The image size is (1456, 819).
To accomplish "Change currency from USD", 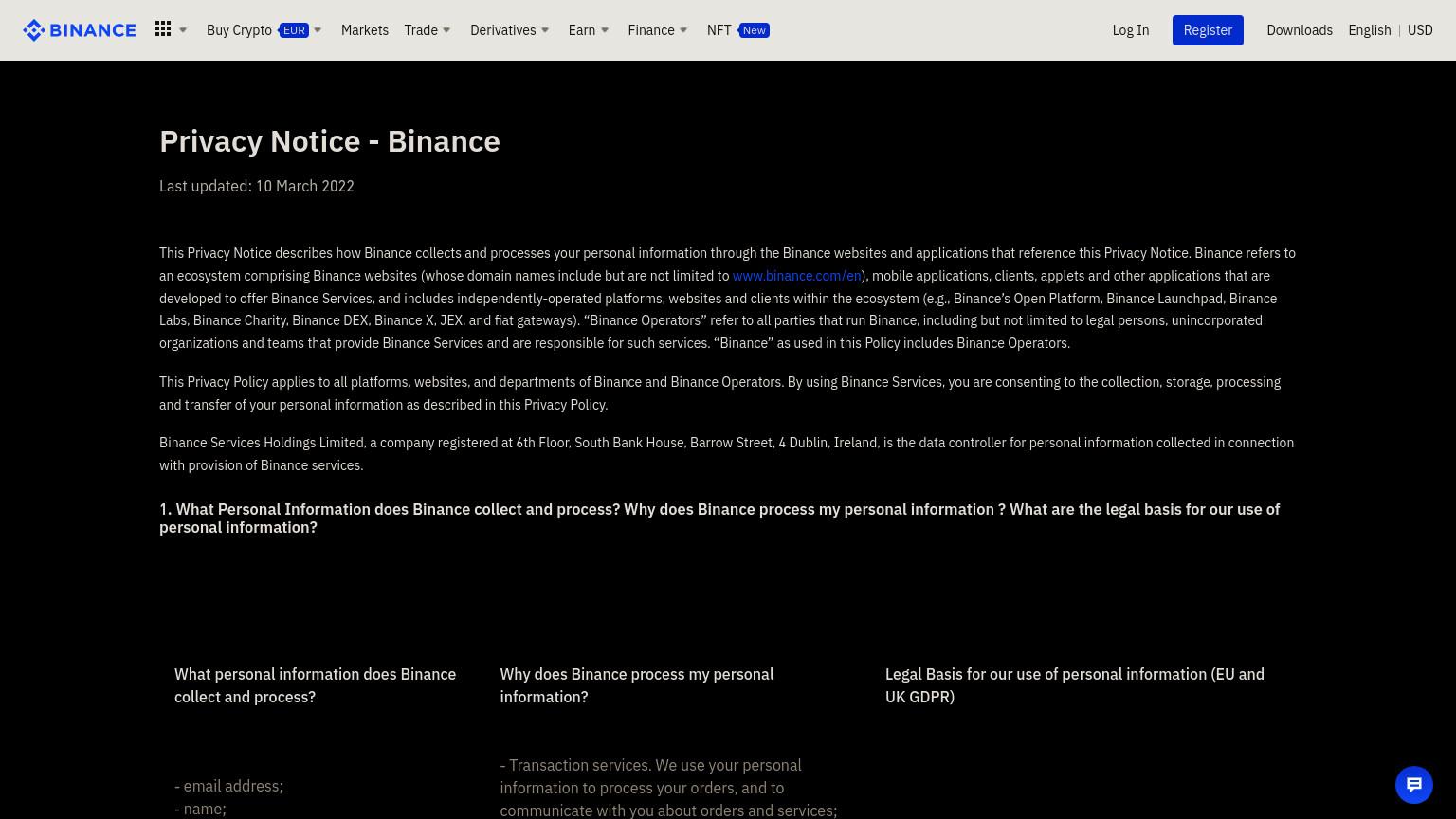I will 1420,30.
